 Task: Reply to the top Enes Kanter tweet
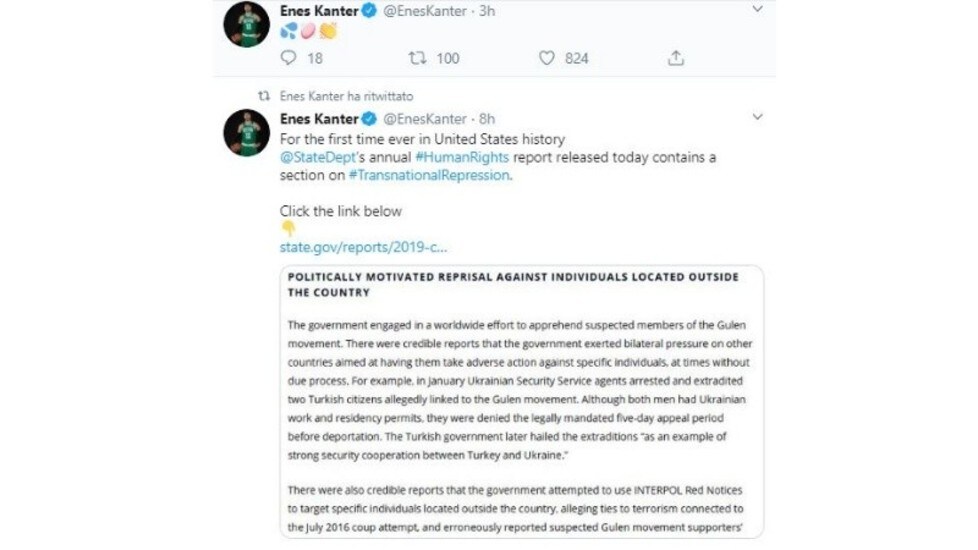pyautogui.click(x=288, y=58)
